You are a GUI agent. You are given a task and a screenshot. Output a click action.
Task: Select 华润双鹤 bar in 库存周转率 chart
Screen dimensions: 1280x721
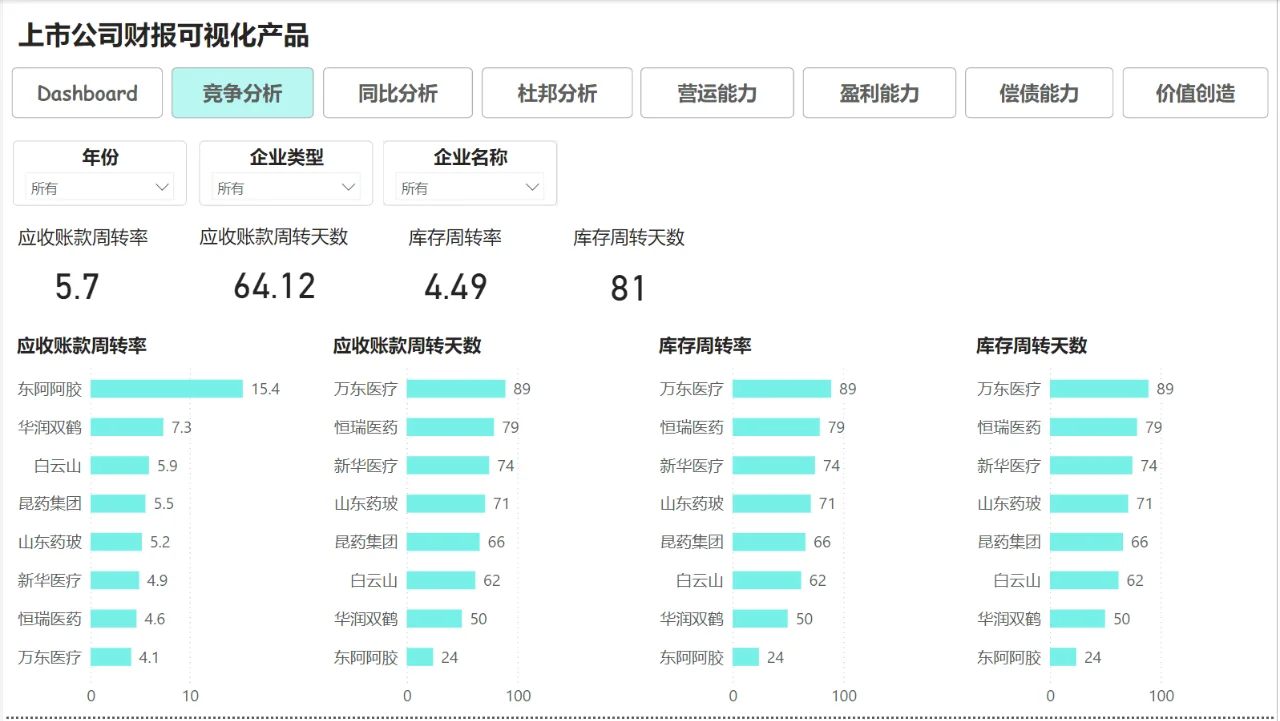click(x=760, y=619)
